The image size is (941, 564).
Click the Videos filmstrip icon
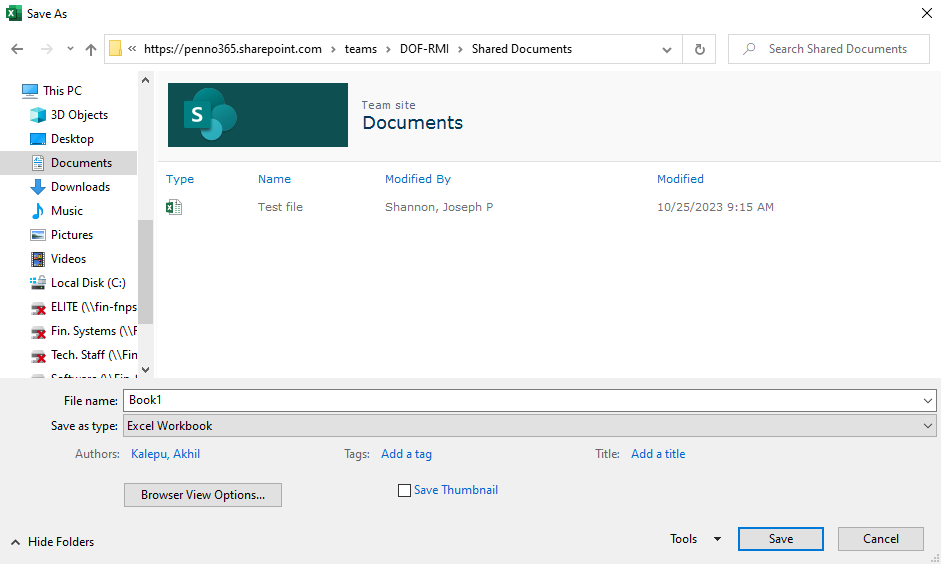[38, 259]
